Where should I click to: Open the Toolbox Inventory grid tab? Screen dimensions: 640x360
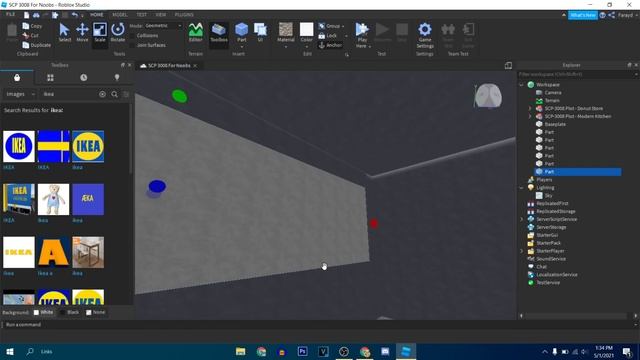[50, 78]
